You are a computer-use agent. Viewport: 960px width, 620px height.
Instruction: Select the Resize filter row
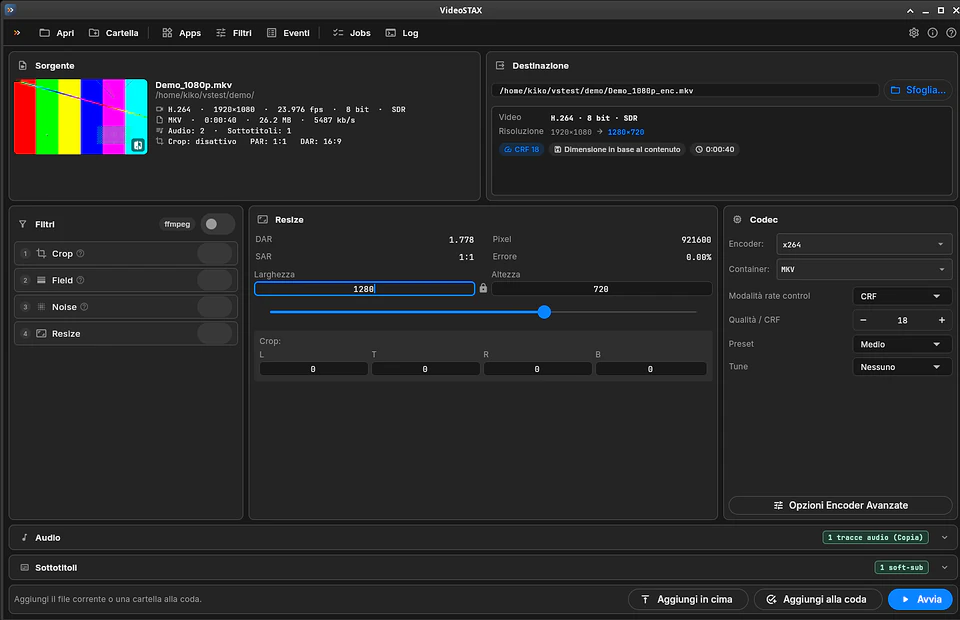126,334
